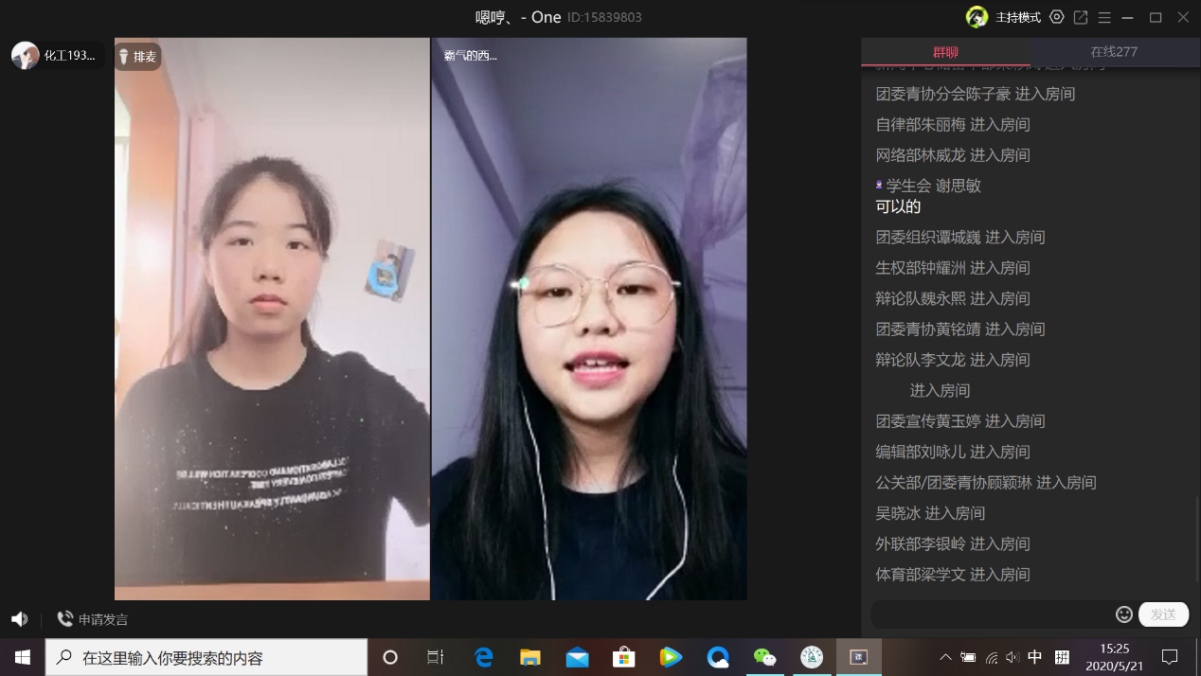Click the chat message input field
The image size is (1201, 676).
tap(990, 614)
